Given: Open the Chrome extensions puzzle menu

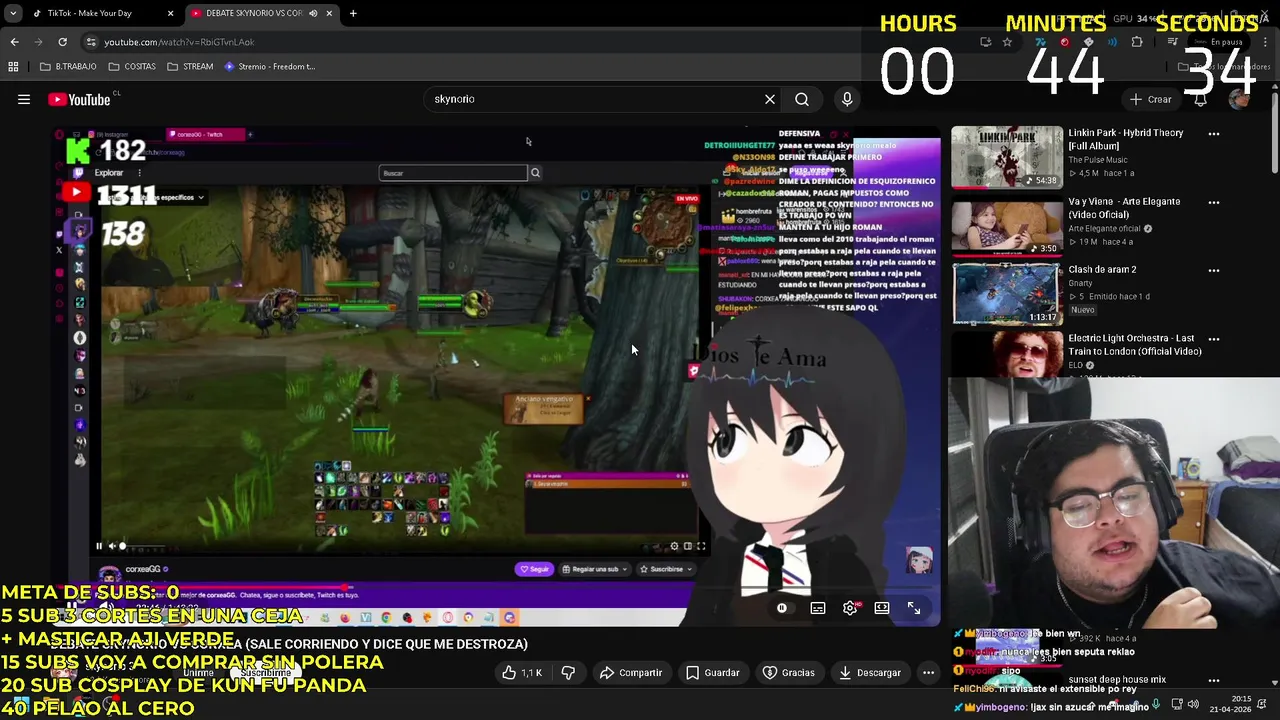Looking at the screenshot, I should (1137, 42).
